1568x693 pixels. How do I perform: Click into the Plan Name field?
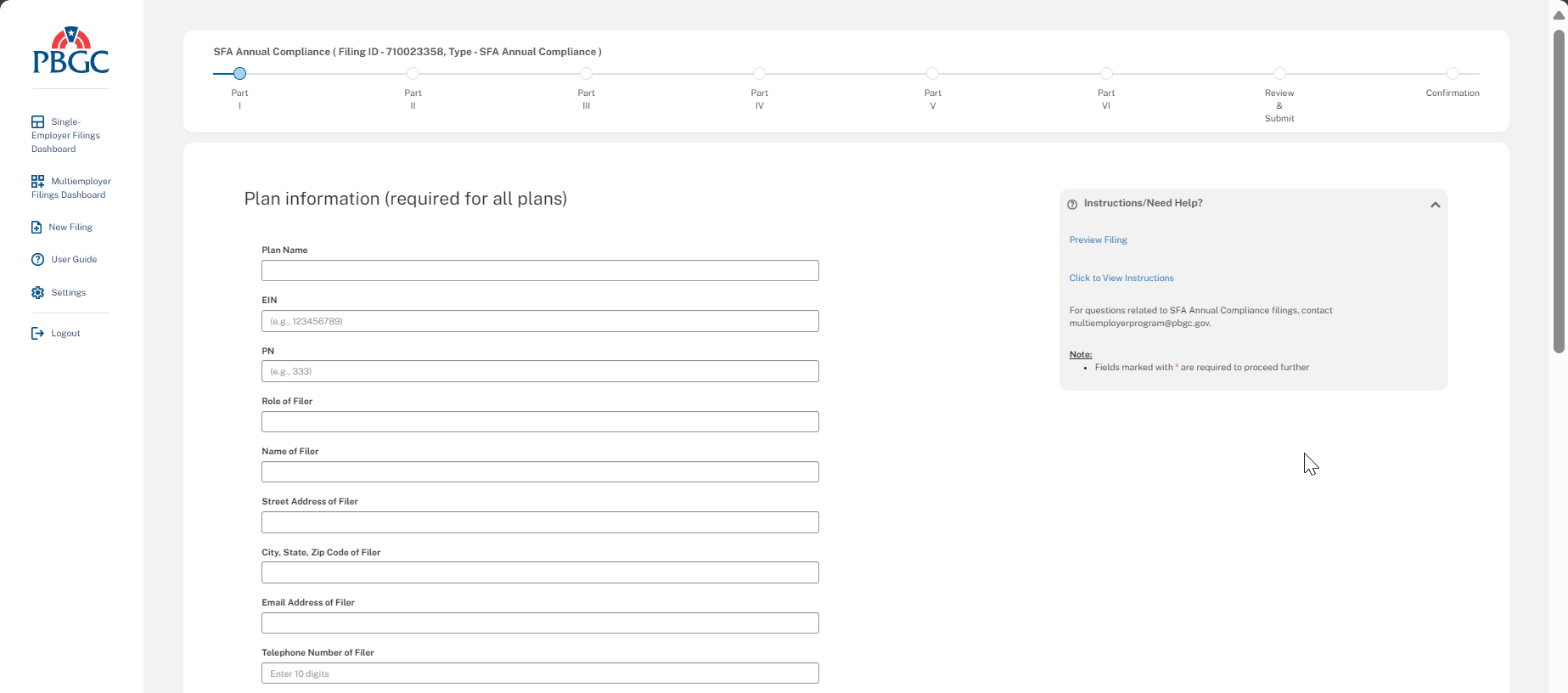[540, 271]
